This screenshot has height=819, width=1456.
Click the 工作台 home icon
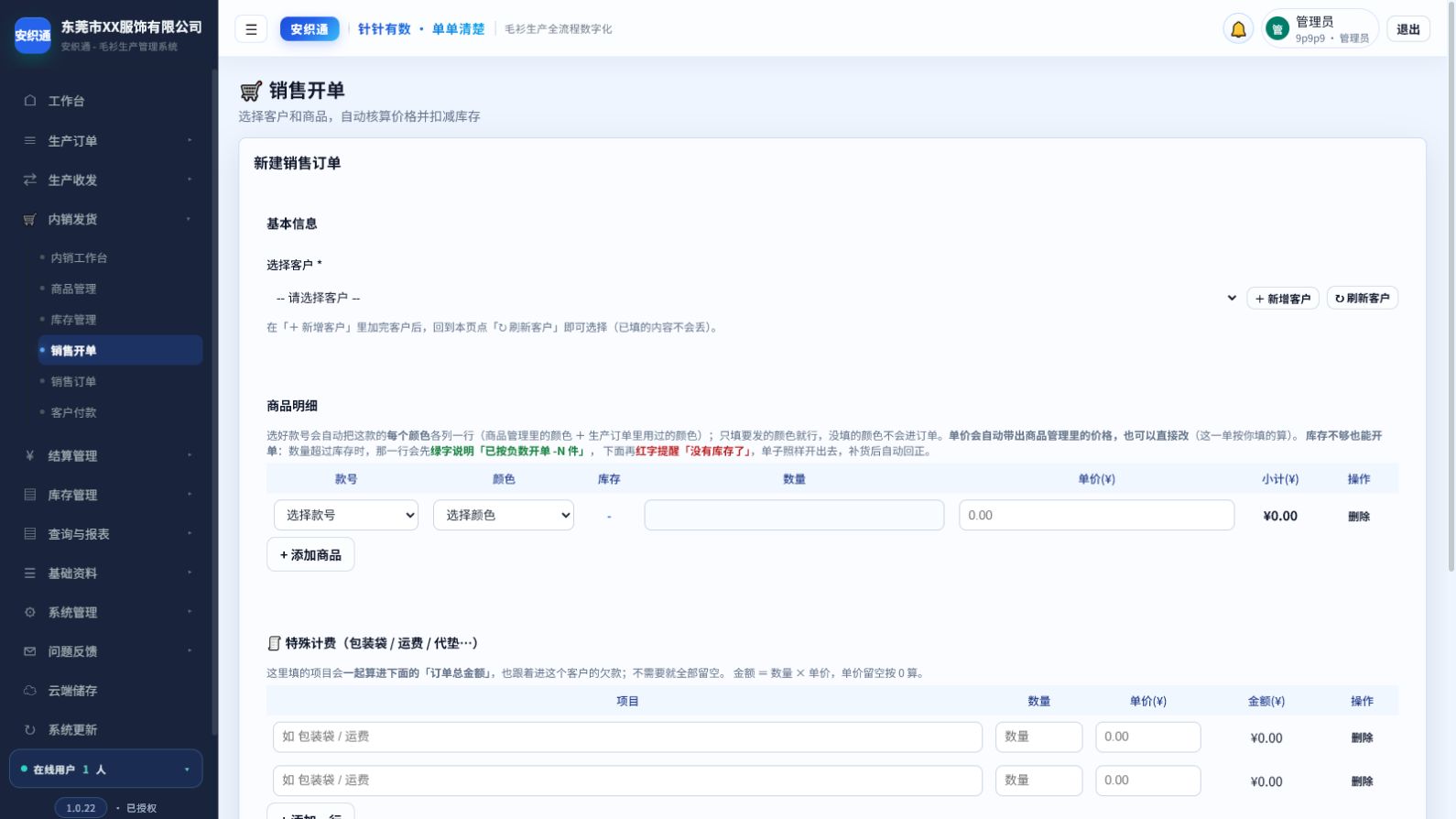click(30, 101)
